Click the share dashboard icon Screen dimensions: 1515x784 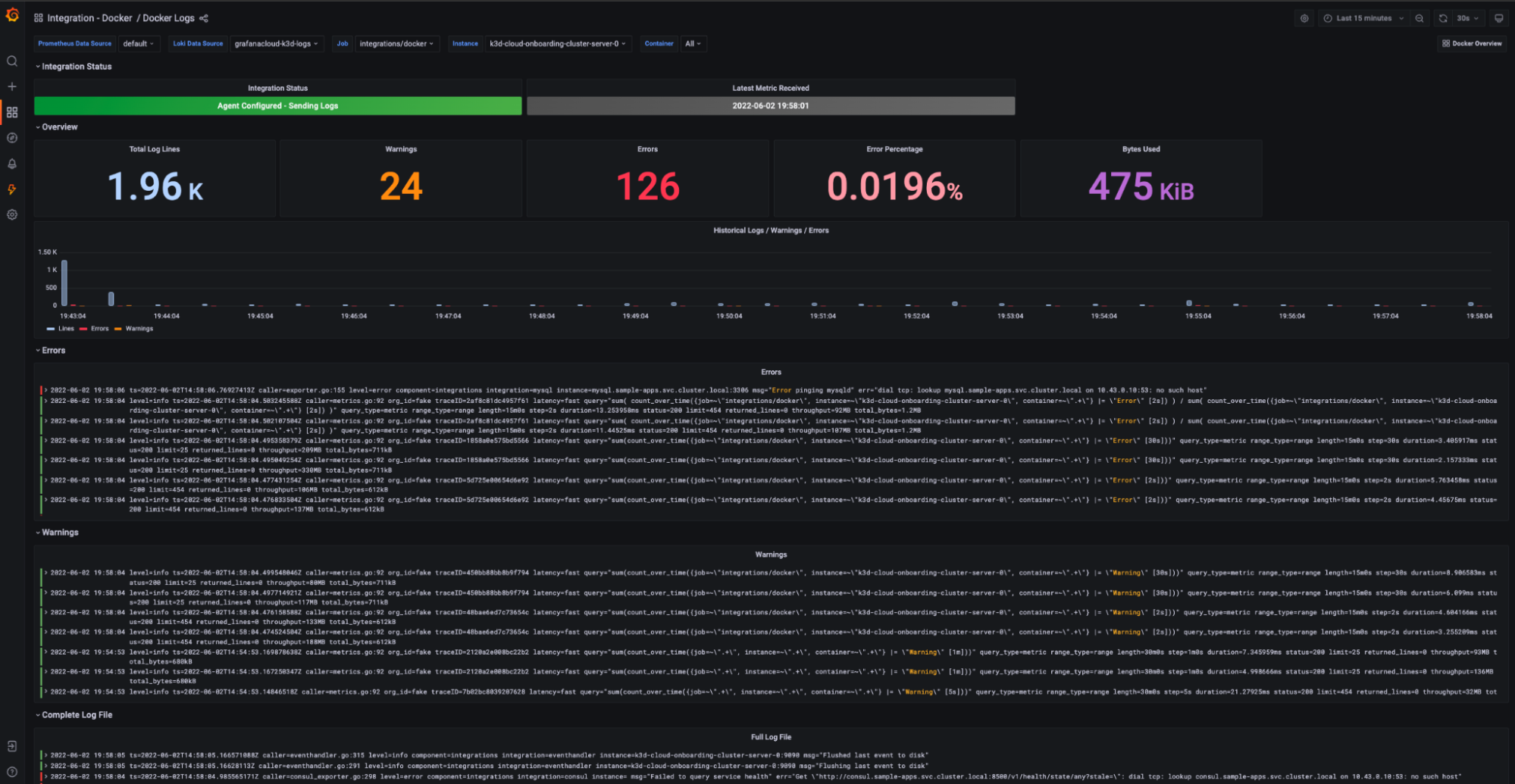204,18
